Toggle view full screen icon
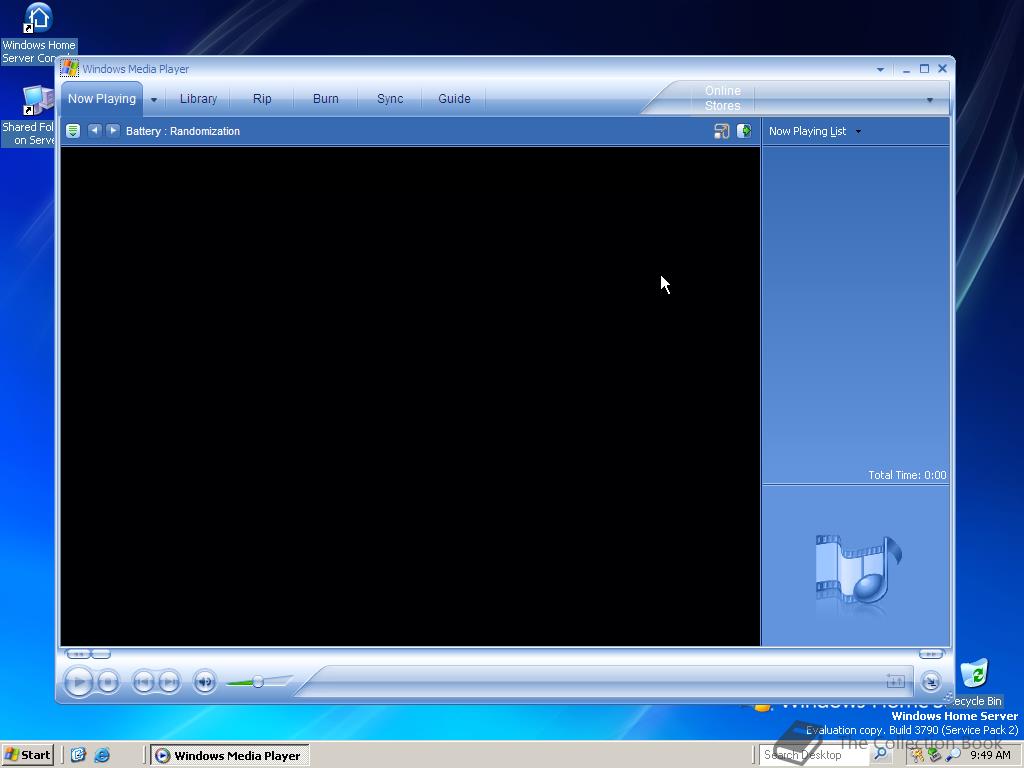The image size is (1024, 768). 722,131
